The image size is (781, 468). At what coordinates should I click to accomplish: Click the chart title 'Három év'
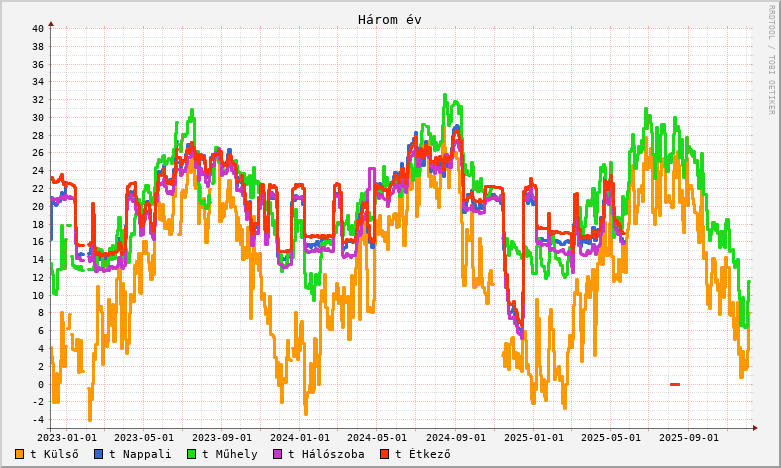[x=390, y=20]
